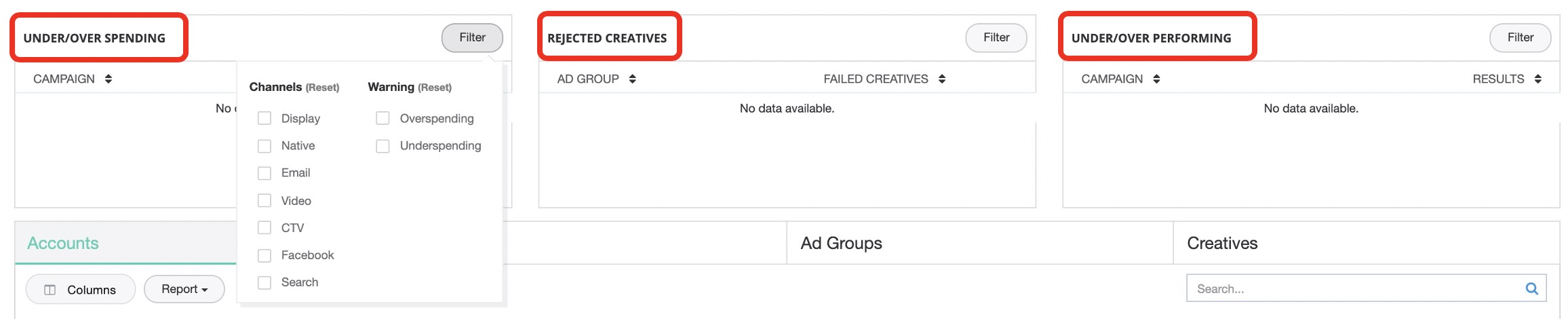The width and height of the screenshot is (1568, 323).
Task: Open the Report dropdown menu
Action: pyautogui.click(x=184, y=289)
